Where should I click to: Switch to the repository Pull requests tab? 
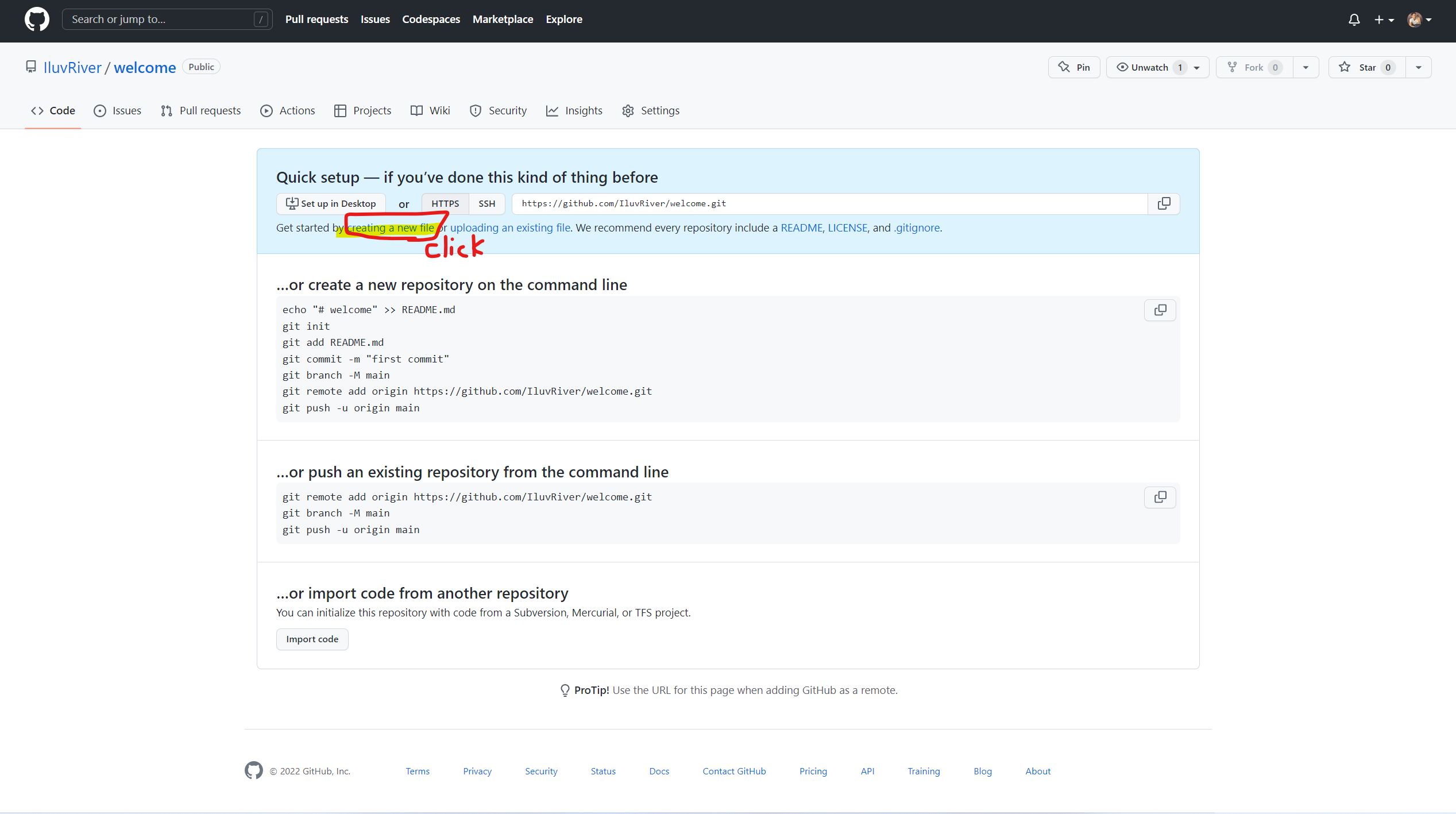(x=200, y=111)
